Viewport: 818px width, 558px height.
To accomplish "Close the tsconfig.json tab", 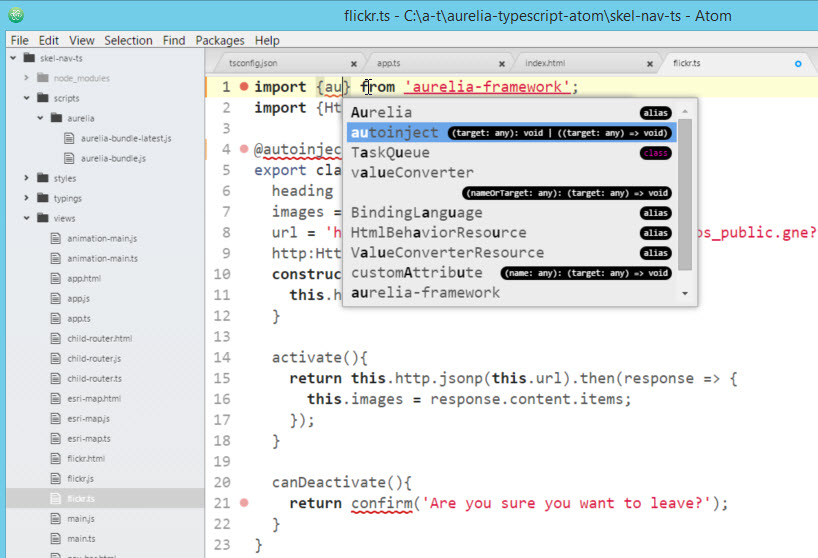I will 354,64.
